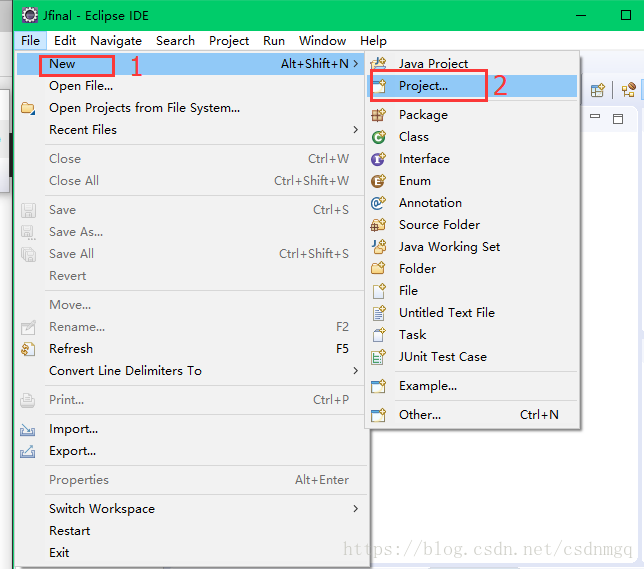Select Interface in New submenu
644x569 pixels.
pos(472,159)
